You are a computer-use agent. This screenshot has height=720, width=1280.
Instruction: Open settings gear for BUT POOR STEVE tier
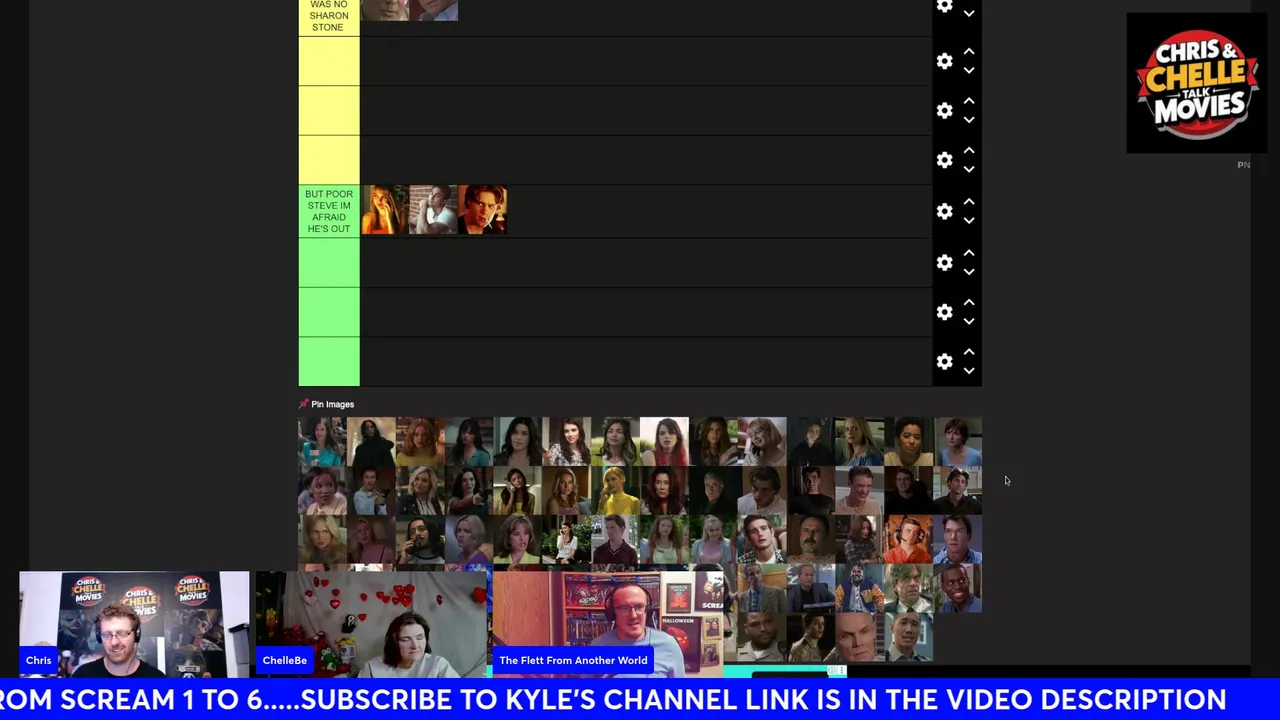[944, 211]
